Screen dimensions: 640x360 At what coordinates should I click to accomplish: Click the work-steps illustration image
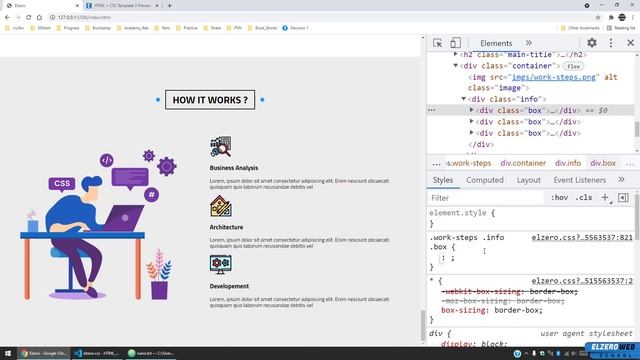point(98,225)
